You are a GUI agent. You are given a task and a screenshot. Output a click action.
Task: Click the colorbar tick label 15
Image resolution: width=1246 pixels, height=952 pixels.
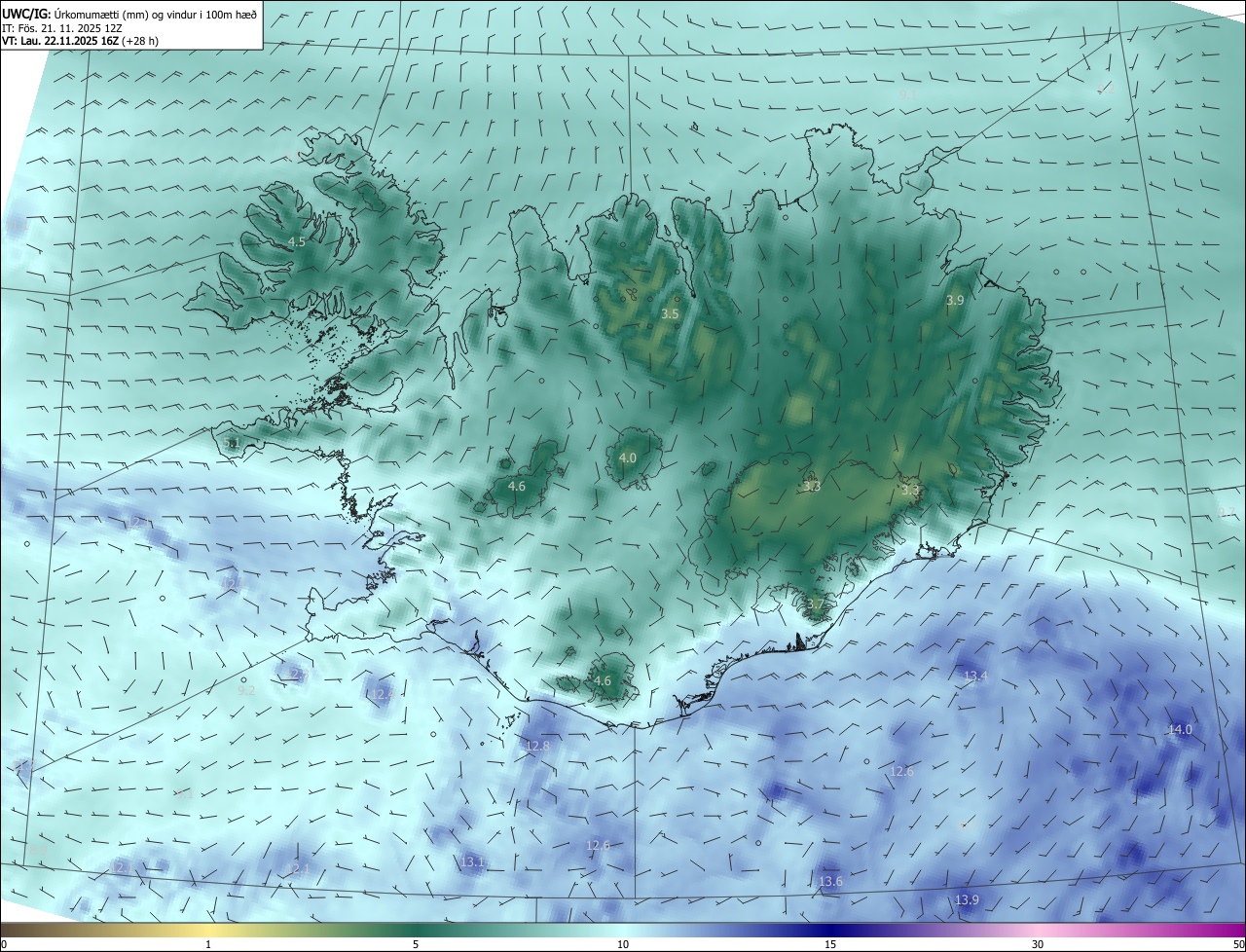pos(830,944)
